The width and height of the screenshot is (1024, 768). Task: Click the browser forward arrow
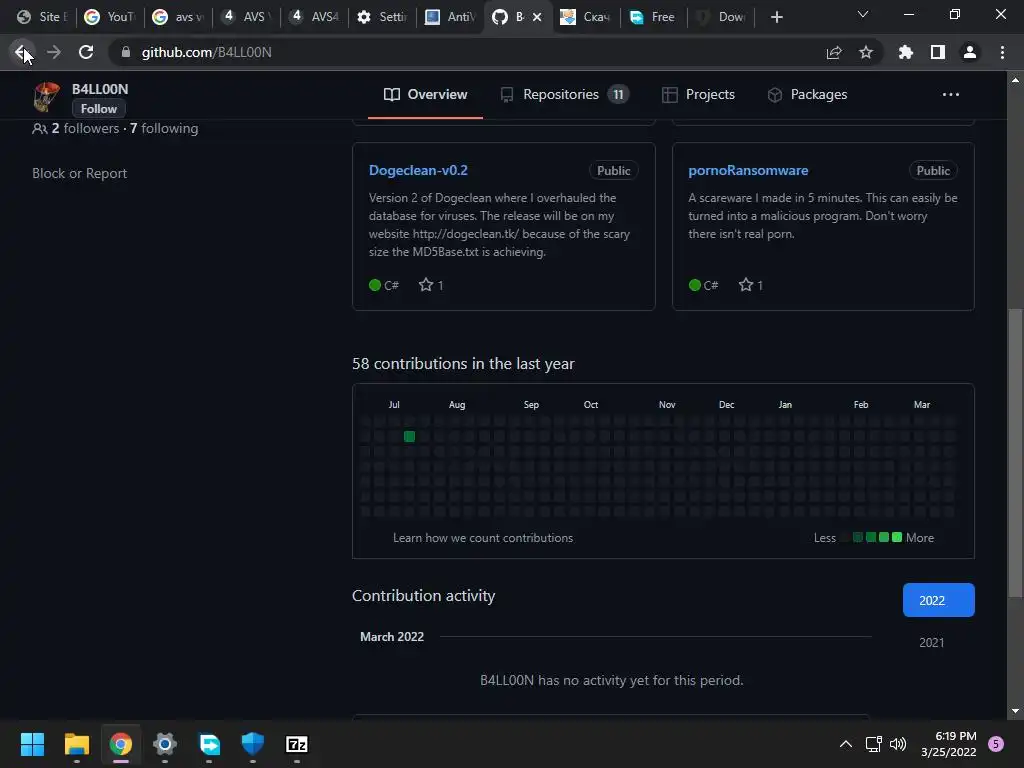[54, 52]
